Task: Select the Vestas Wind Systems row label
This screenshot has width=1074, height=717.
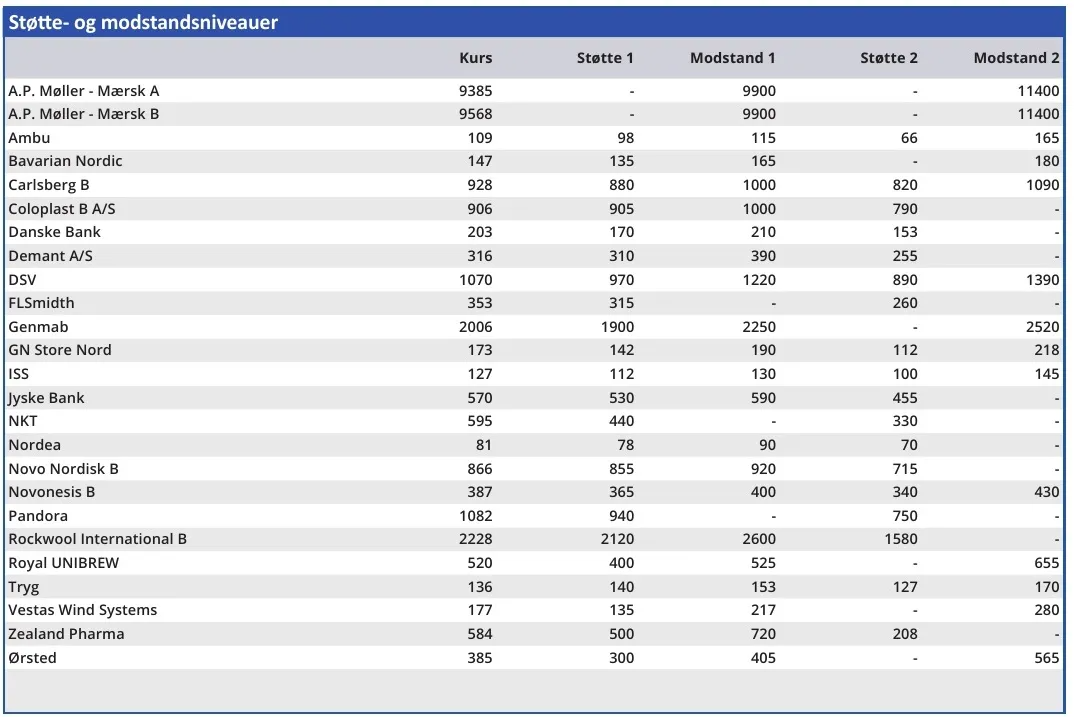Action: coord(83,610)
